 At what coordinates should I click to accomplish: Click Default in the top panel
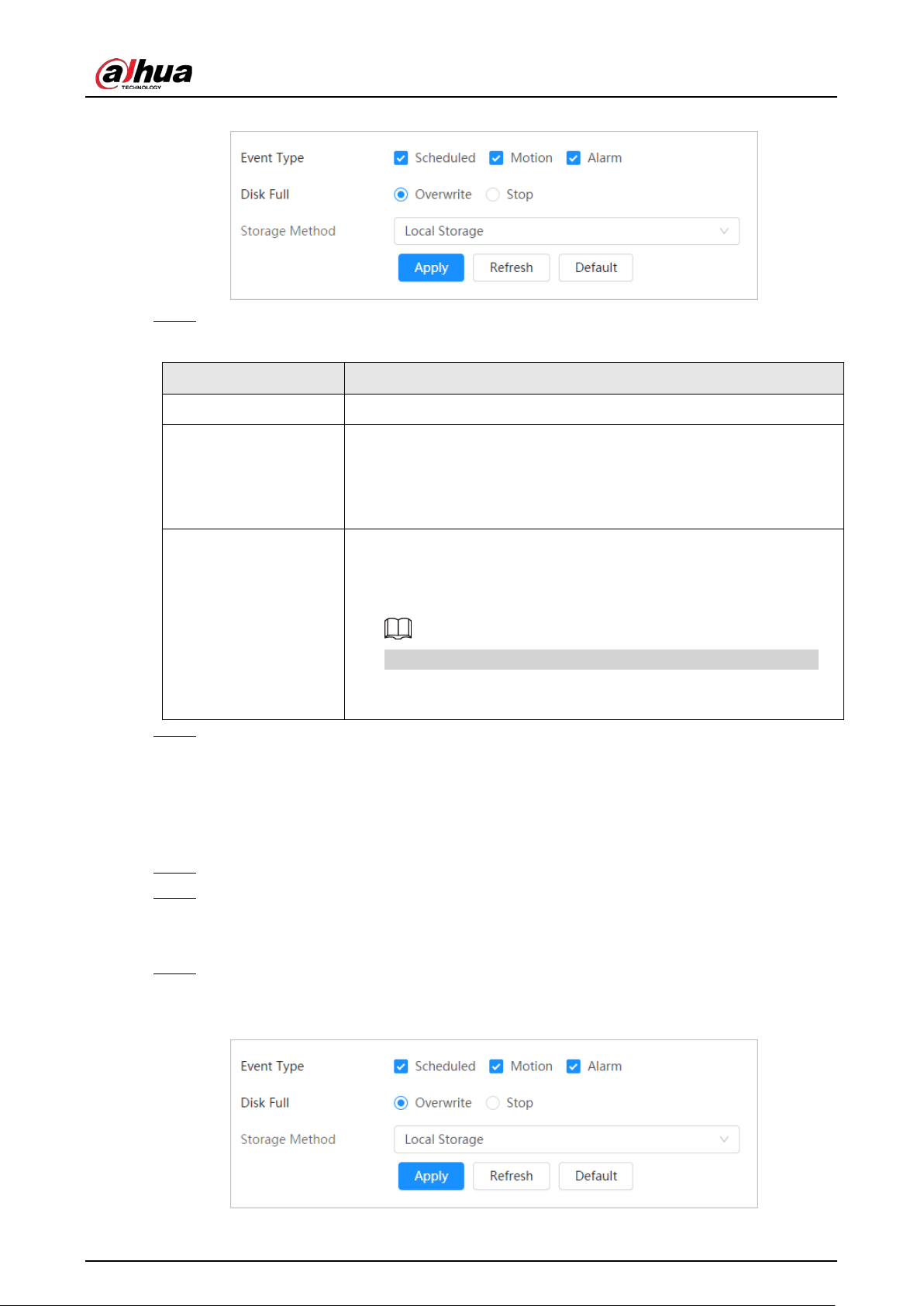(x=596, y=267)
